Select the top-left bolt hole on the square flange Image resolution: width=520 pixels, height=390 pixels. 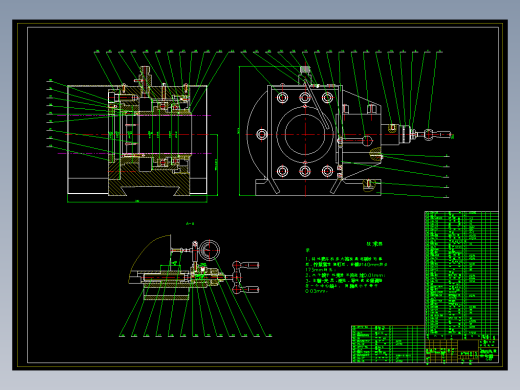[x=282, y=98]
